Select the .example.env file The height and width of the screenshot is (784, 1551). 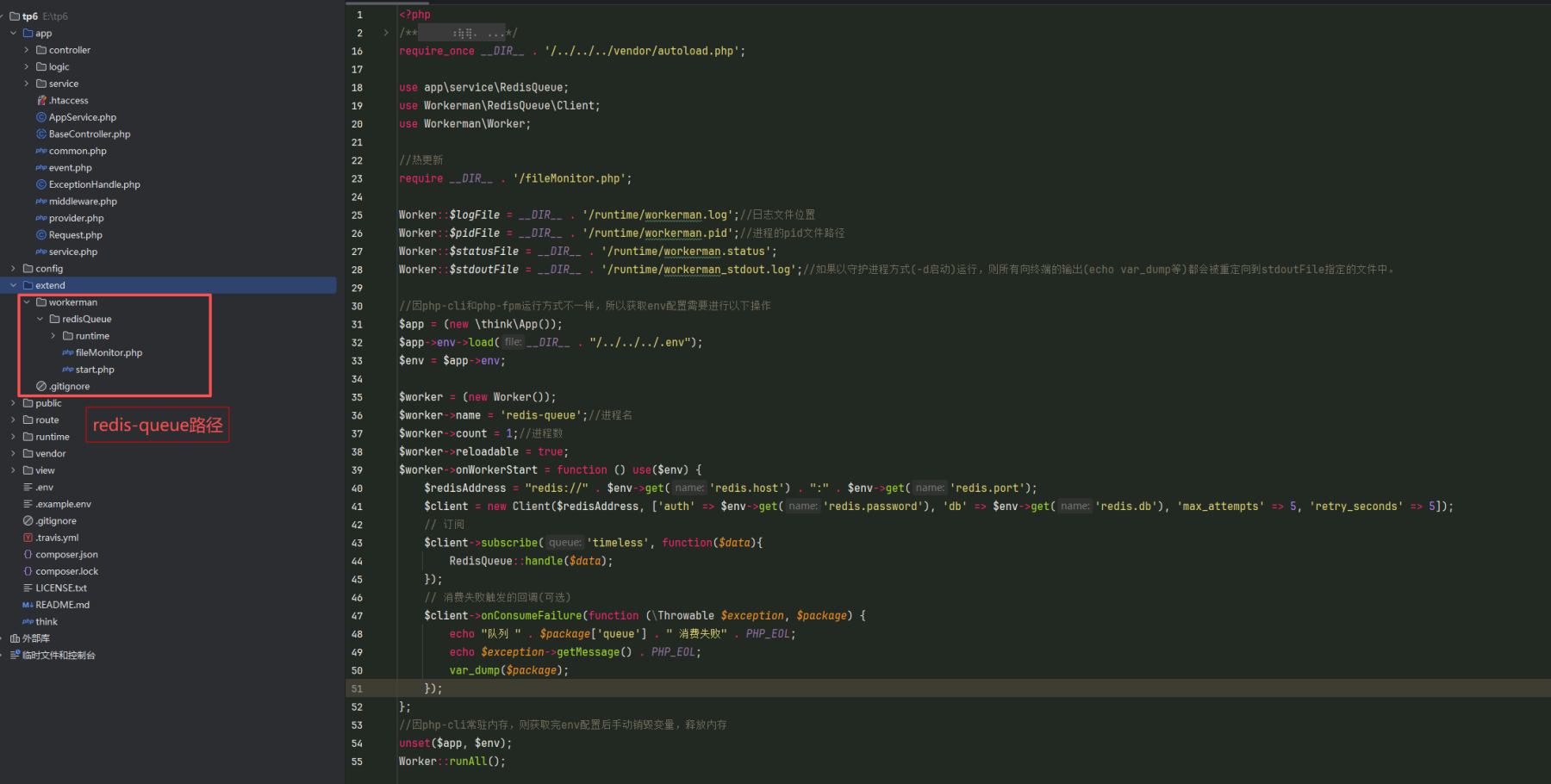click(63, 504)
